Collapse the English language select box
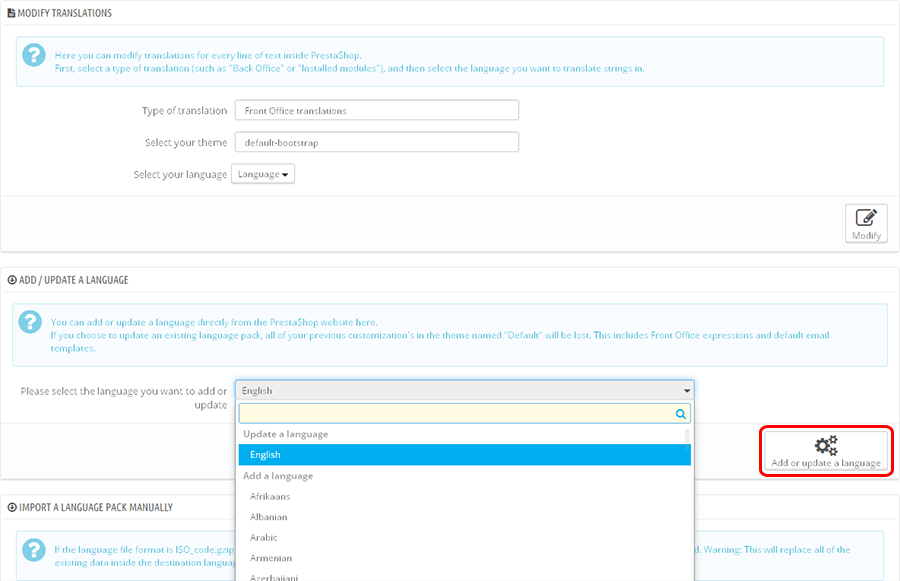This screenshot has height=581, width=900. (x=464, y=390)
